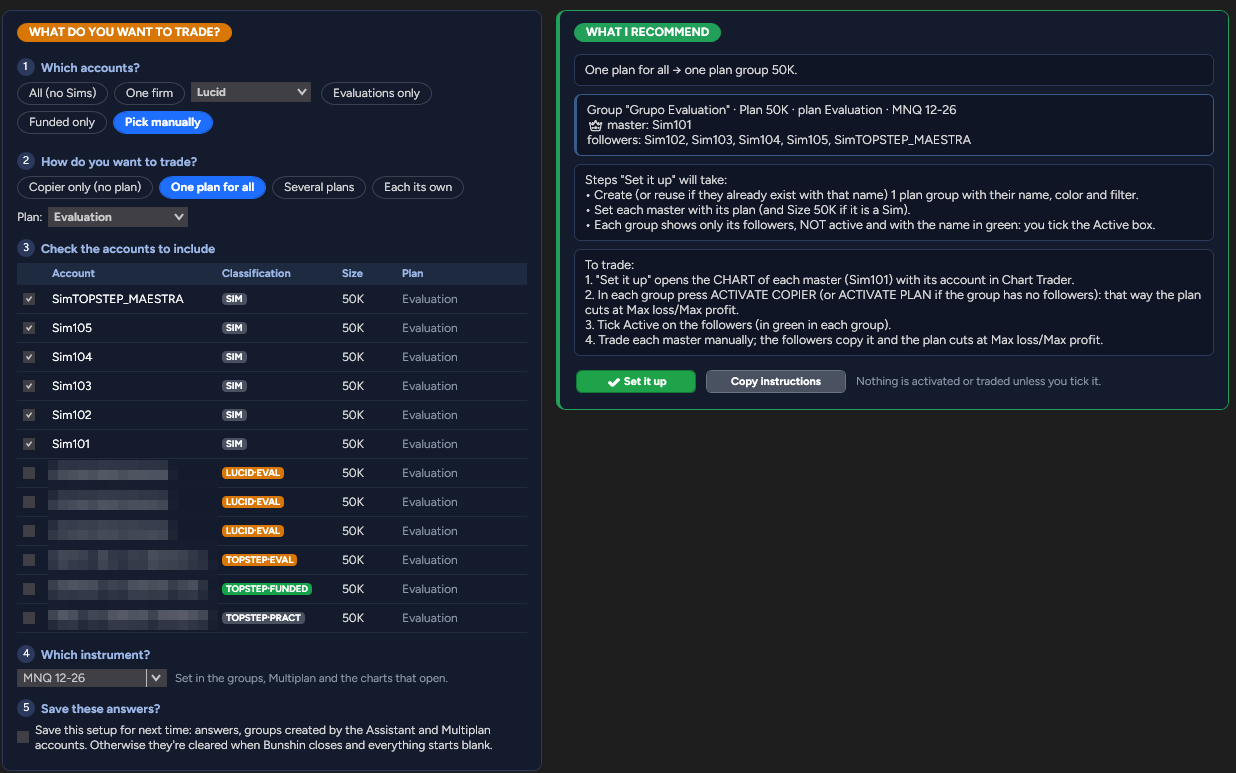This screenshot has height=773, width=1236.
Task: Click the crown icon beside master Sim101
Action: pyautogui.click(x=595, y=125)
